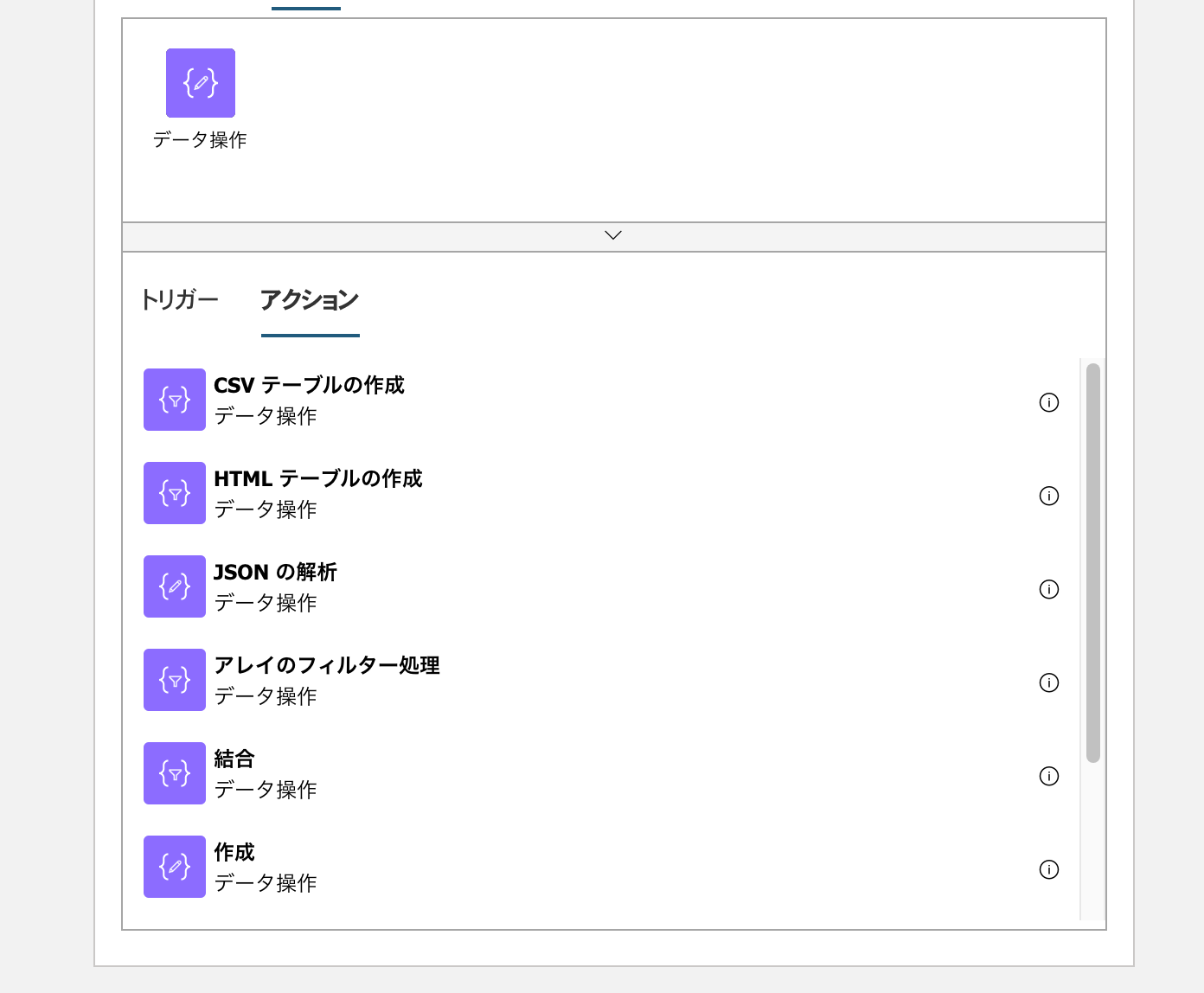This screenshot has height=993, width=1204.
Task: Show info for JSON の解析
Action: (x=1049, y=589)
